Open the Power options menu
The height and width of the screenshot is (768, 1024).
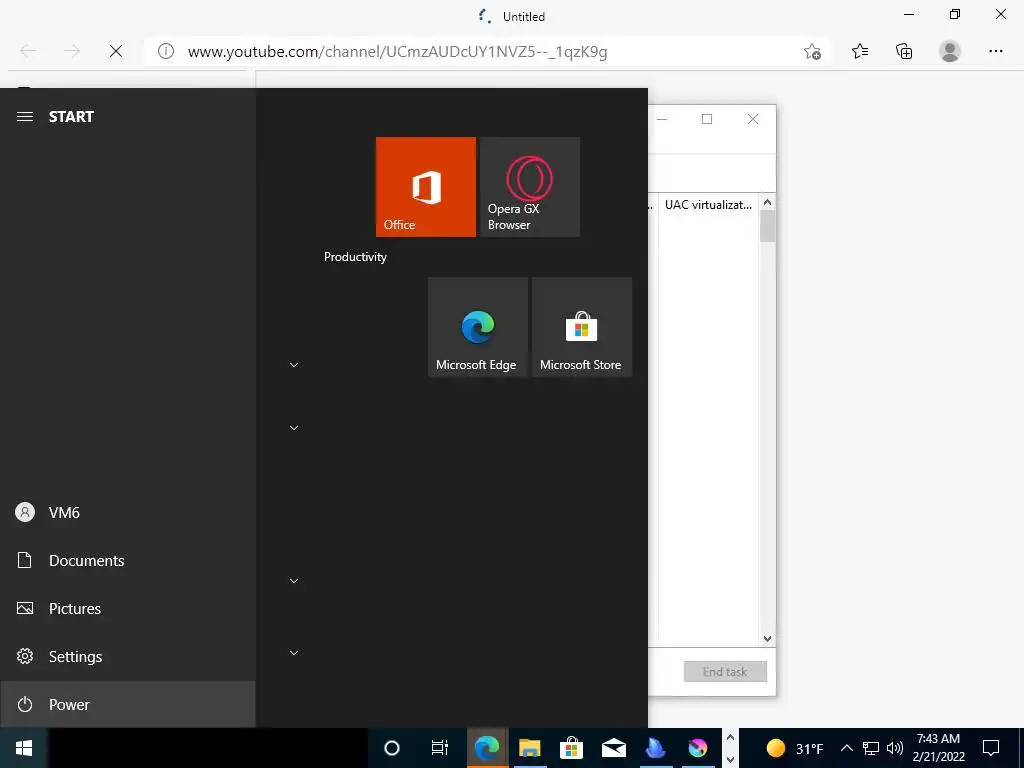(x=128, y=704)
